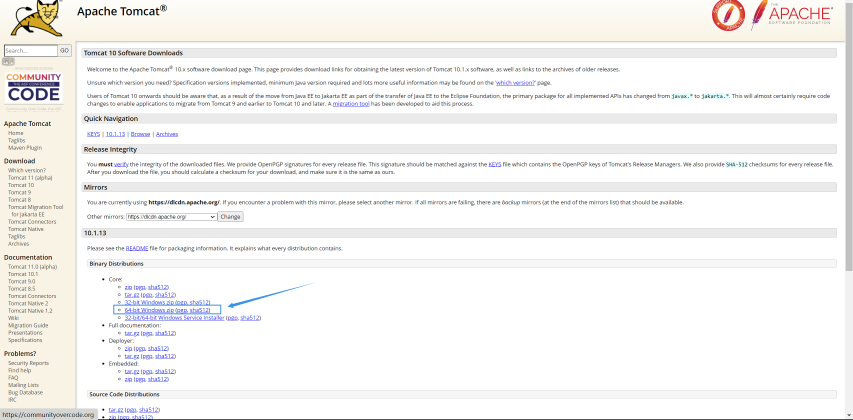Open Tomcat 10.1 documentation

(x=23, y=274)
